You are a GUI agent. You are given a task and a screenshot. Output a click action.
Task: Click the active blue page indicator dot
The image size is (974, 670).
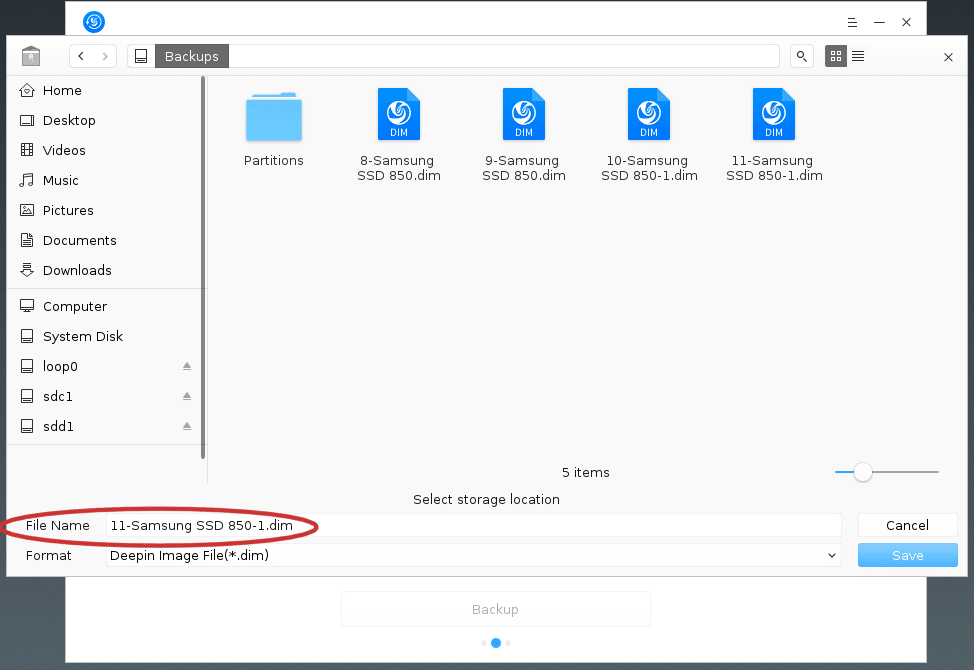(496, 643)
